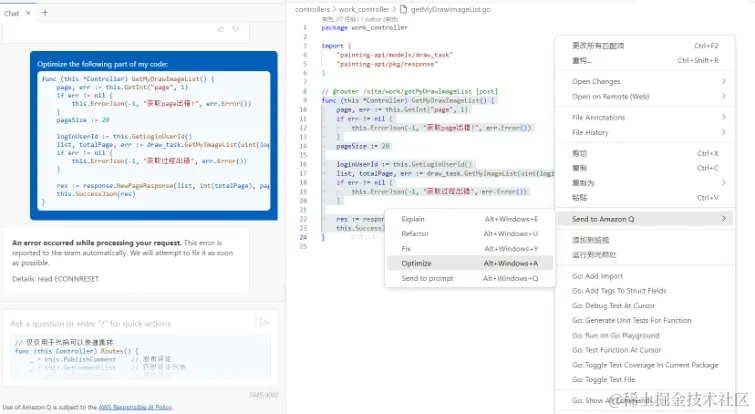Expand Open on Remote (Web) submenu
755x414 pixels.
[x=645, y=96]
